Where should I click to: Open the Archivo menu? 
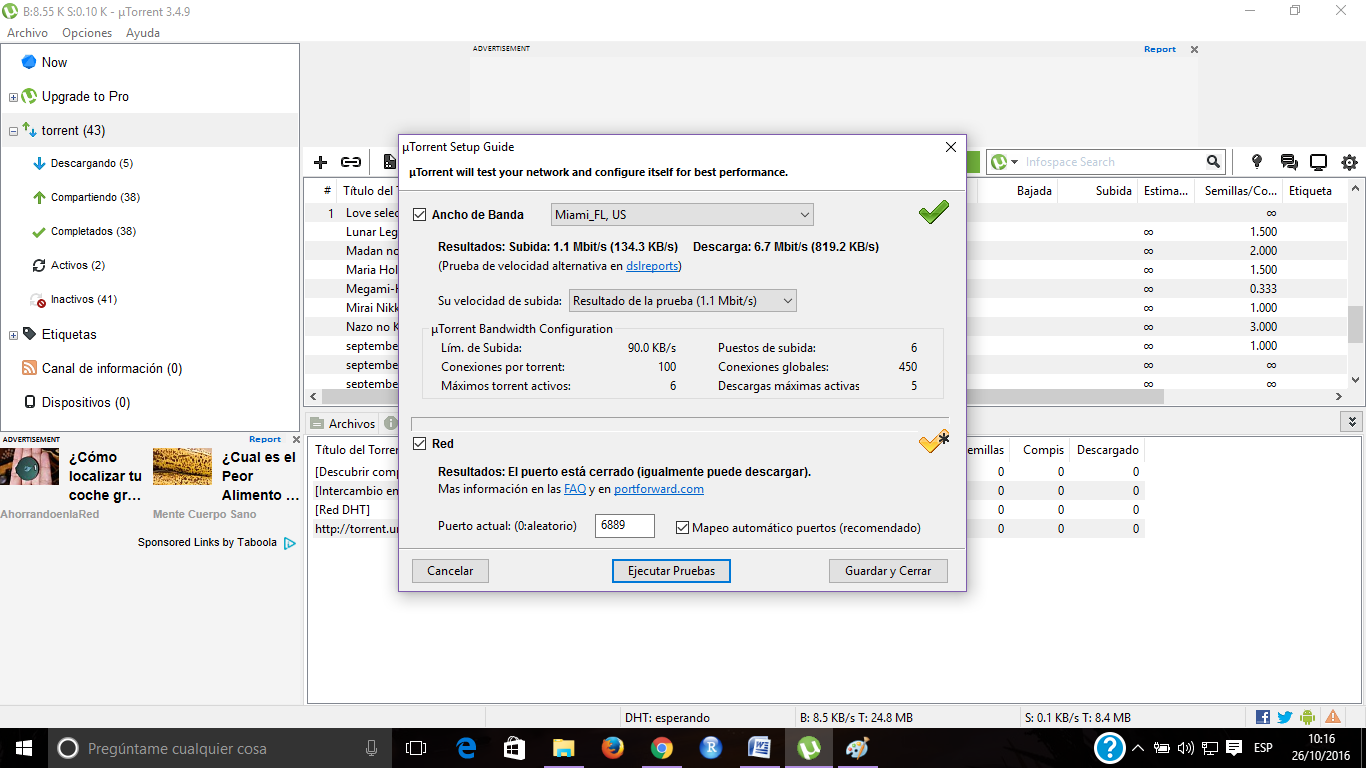click(x=27, y=33)
